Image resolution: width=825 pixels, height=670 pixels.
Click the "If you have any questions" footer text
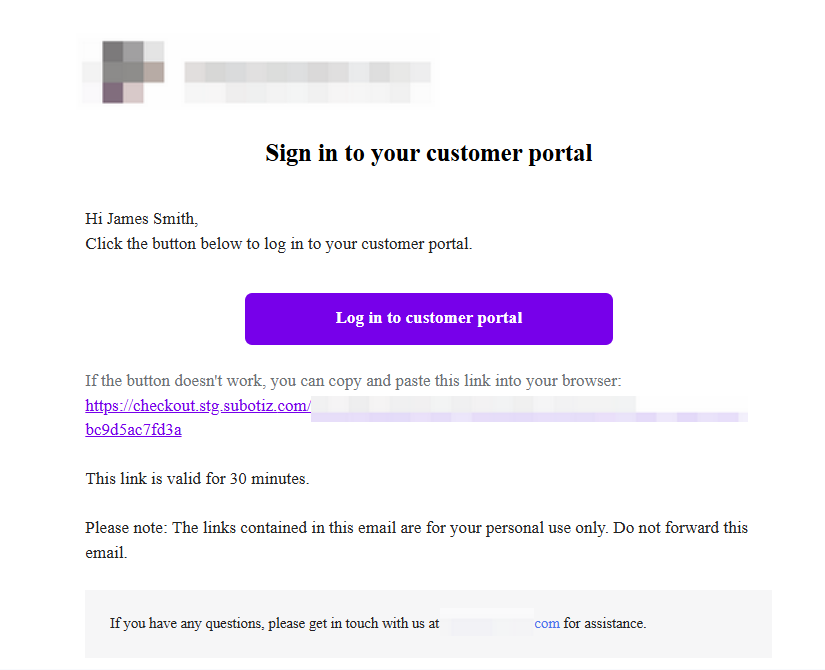[274, 624]
